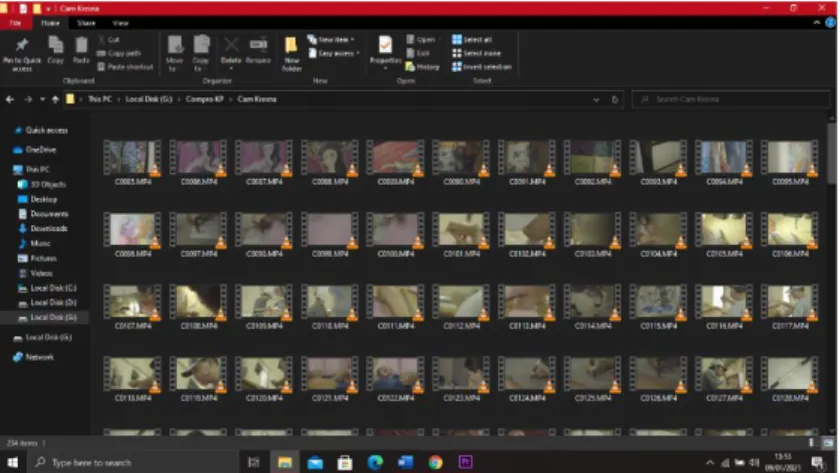Expand the Delete options arrow
This screenshot has width=840, height=473.
pos(231,69)
